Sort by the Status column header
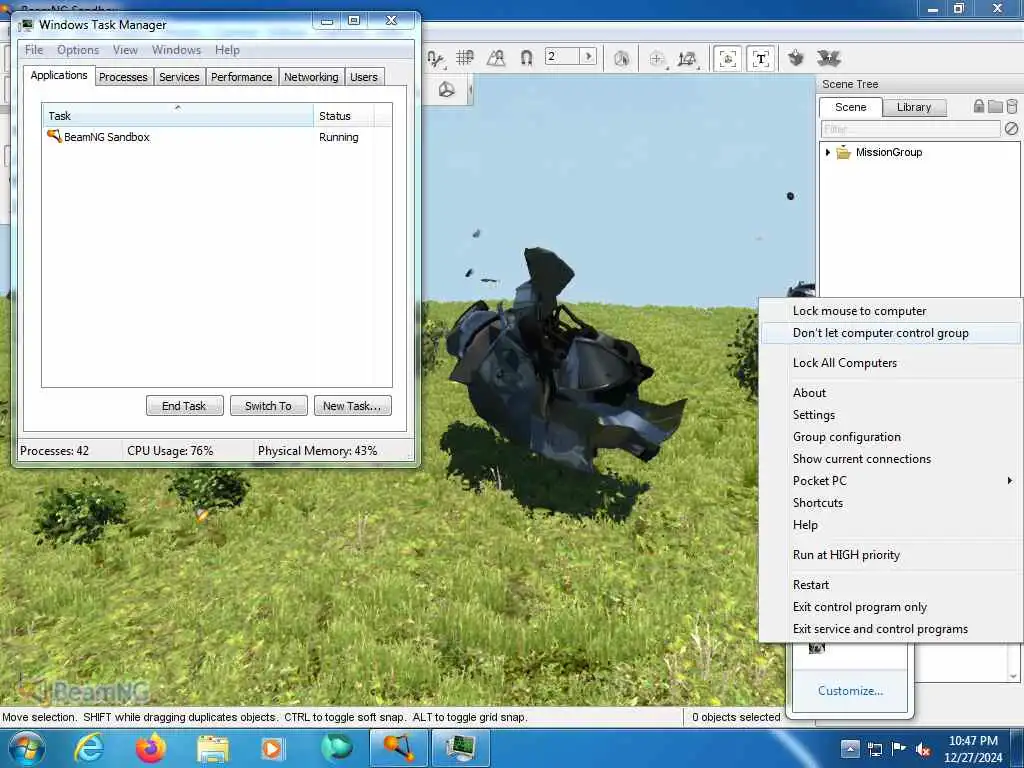 [x=344, y=116]
